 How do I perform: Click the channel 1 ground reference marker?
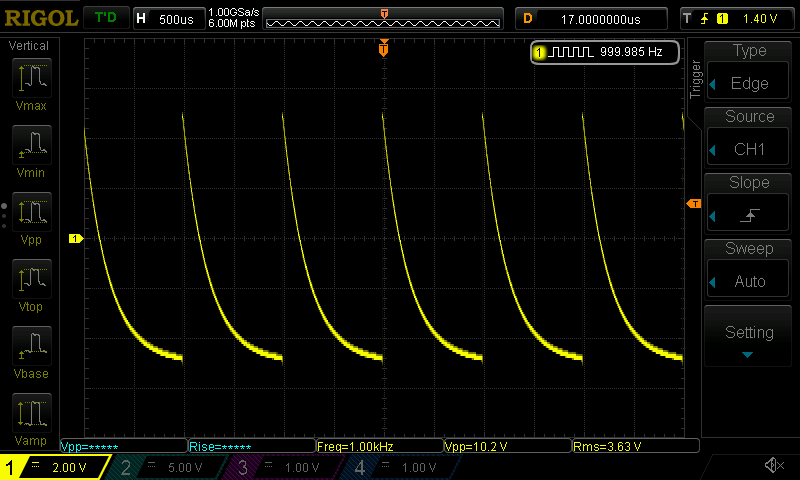point(76,238)
